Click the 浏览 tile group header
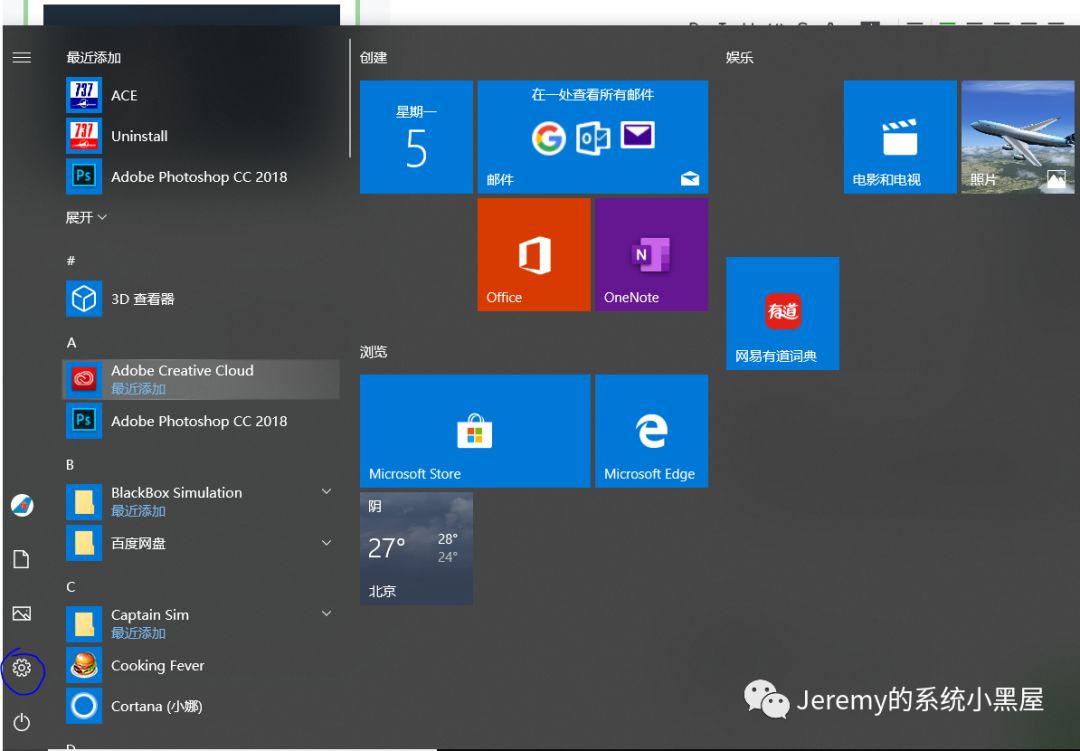Screen dimensions: 1080x751 pos(373,351)
